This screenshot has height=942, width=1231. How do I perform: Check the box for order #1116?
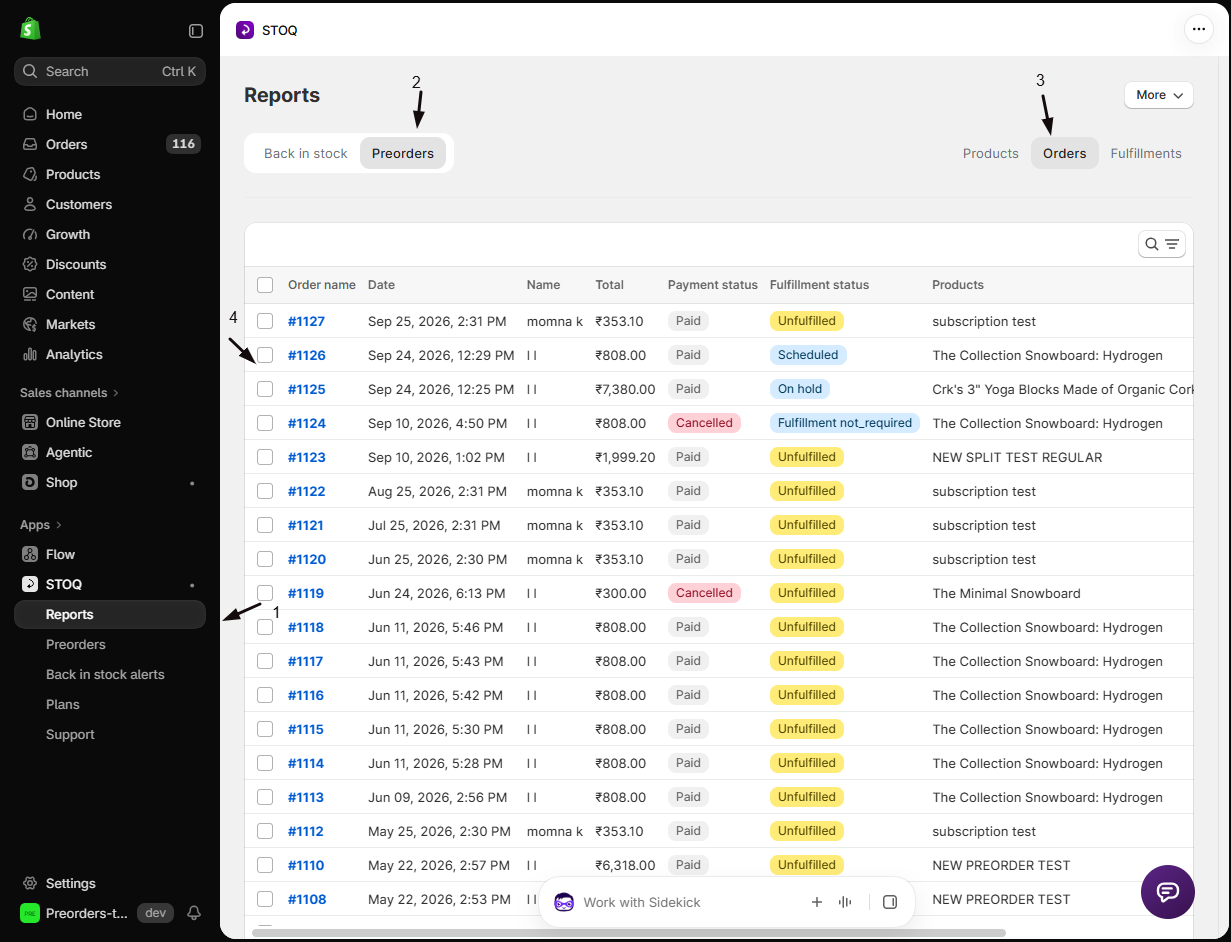pos(265,695)
